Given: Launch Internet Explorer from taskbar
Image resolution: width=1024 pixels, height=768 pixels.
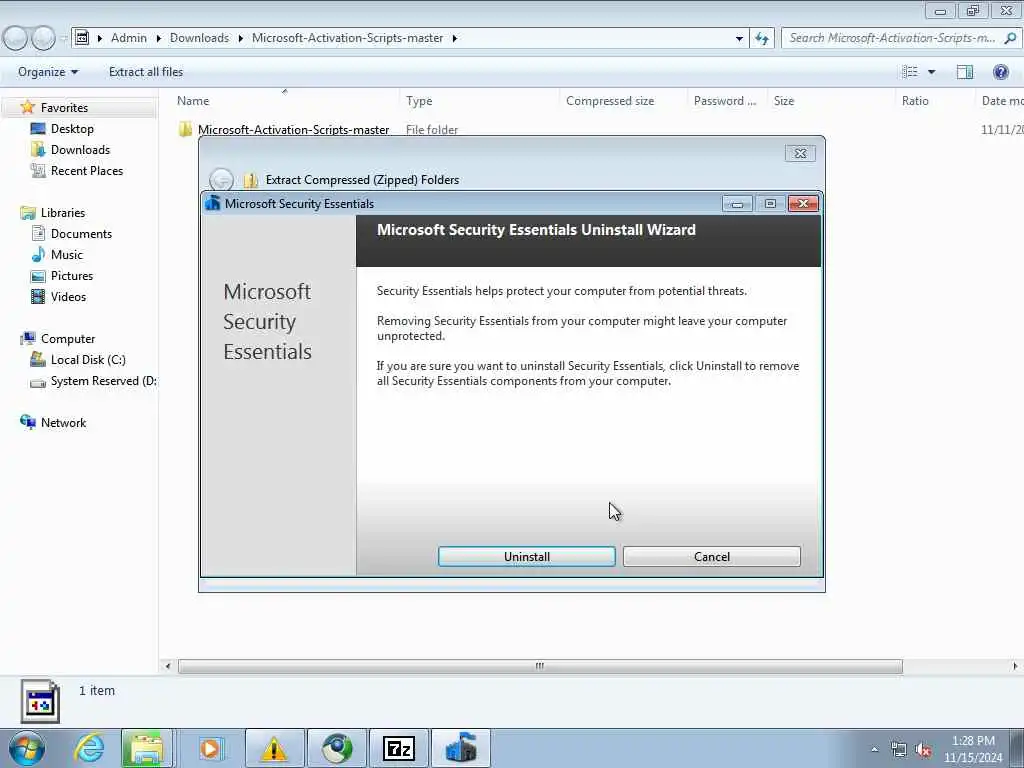Looking at the screenshot, I should click(x=89, y=748).
